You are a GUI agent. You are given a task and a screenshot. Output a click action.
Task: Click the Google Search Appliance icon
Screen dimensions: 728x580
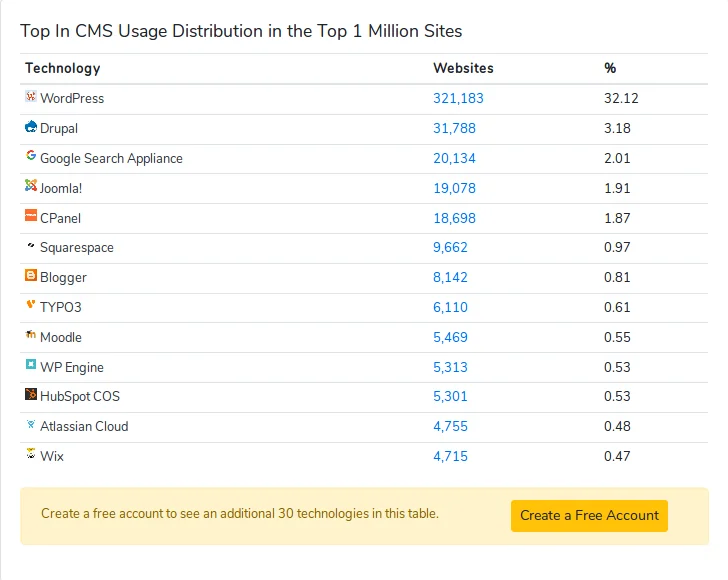click(x=31, y=157)
